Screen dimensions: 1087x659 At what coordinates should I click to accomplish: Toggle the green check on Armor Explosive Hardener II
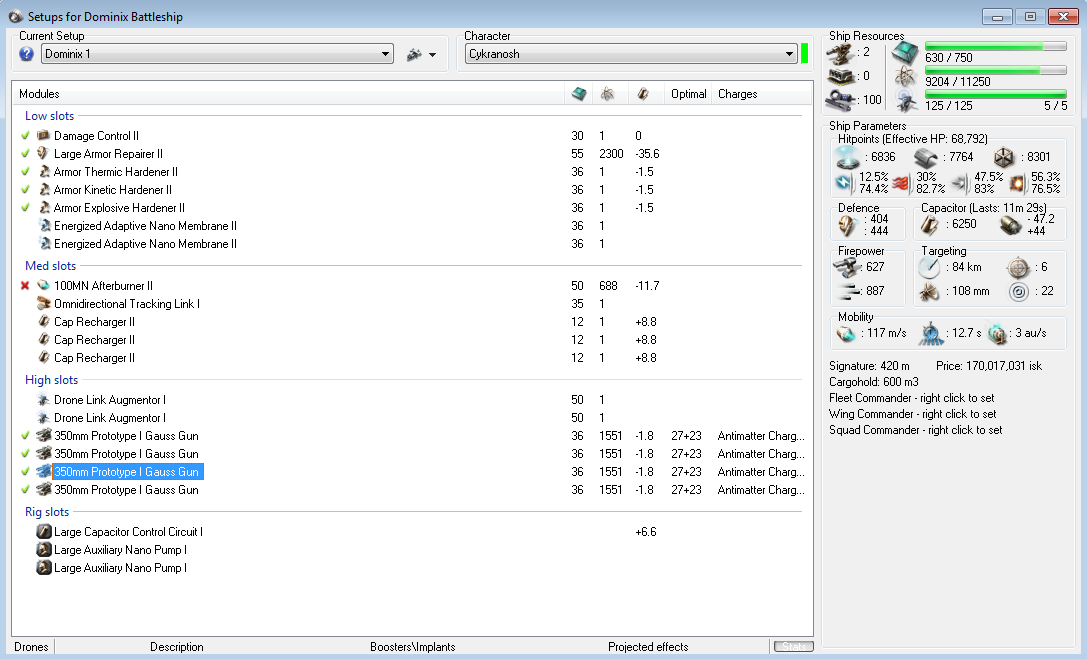click(x=26, y=208)
